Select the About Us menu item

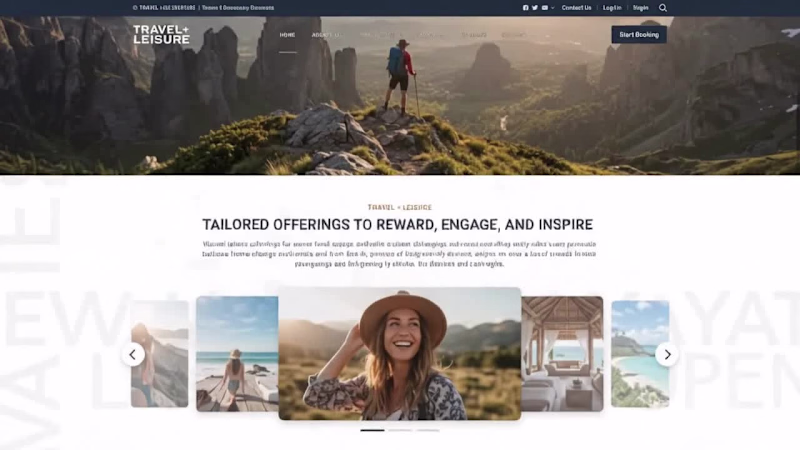[327, 35]
